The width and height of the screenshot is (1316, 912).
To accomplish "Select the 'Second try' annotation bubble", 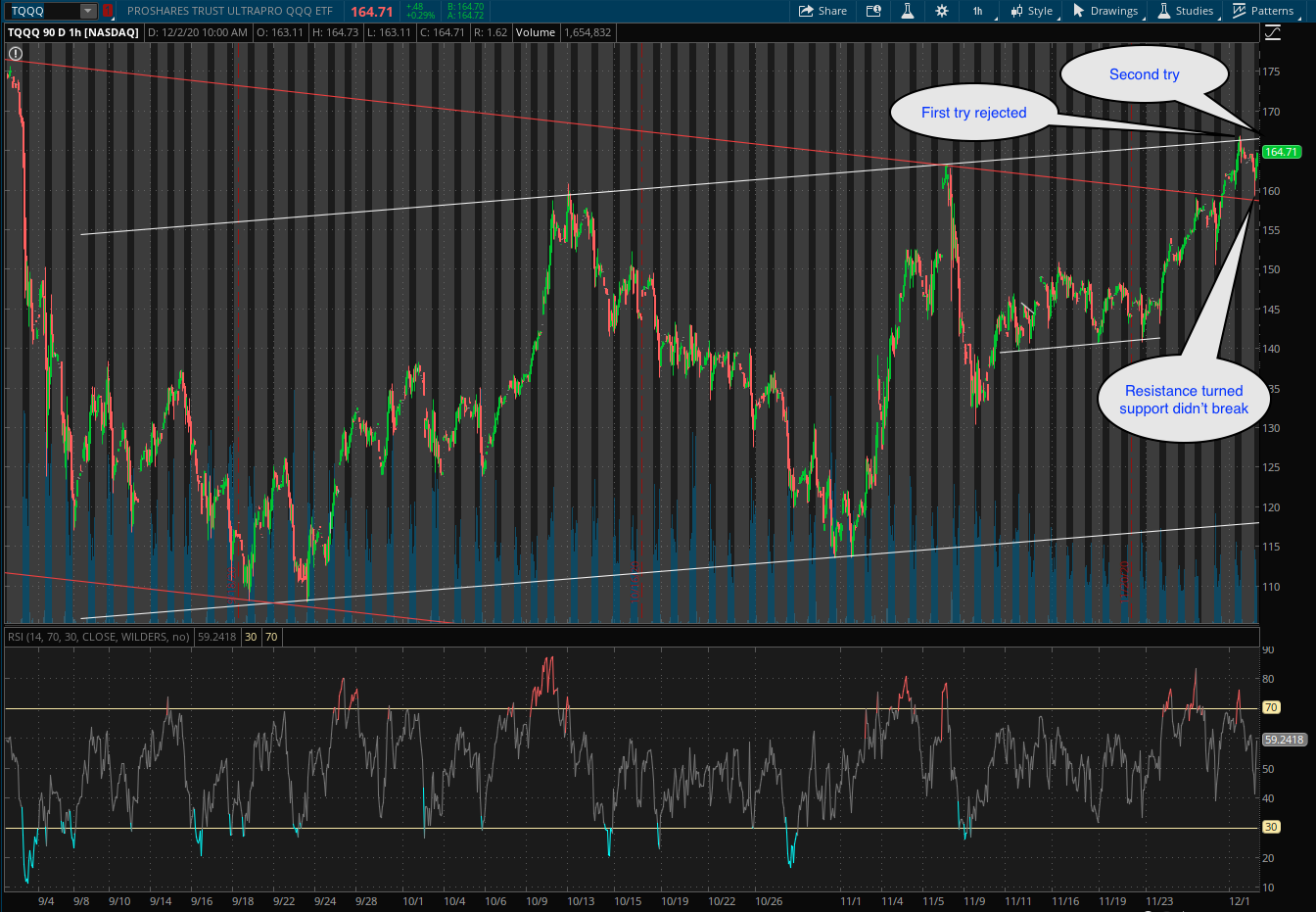I will (1144, 74).
